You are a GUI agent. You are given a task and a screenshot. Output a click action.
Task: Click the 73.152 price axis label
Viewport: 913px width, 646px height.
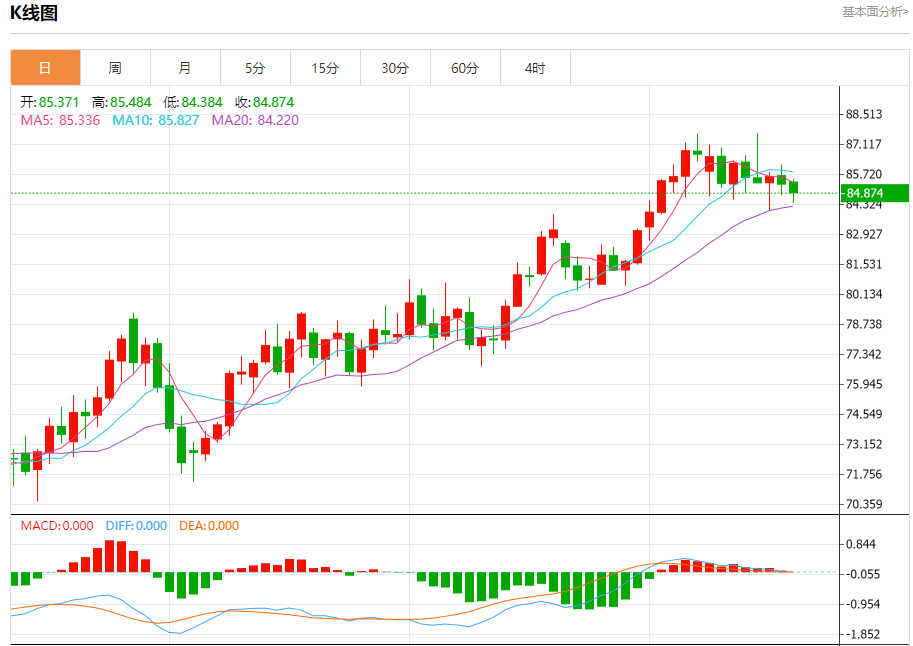pos(864,444)
